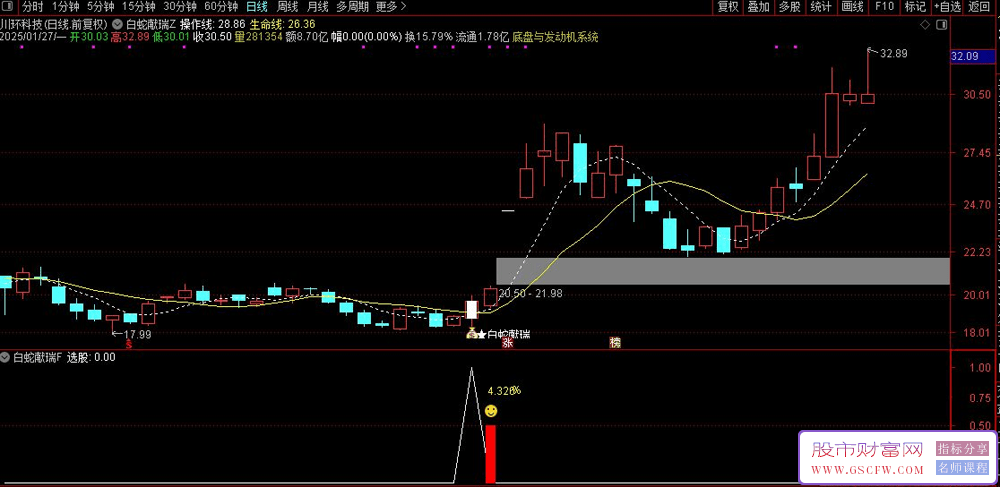Screen dimensions: 1000x487
Task: Click the stock name 川环科技(日线.前复权)
Action: click(54, 24)
